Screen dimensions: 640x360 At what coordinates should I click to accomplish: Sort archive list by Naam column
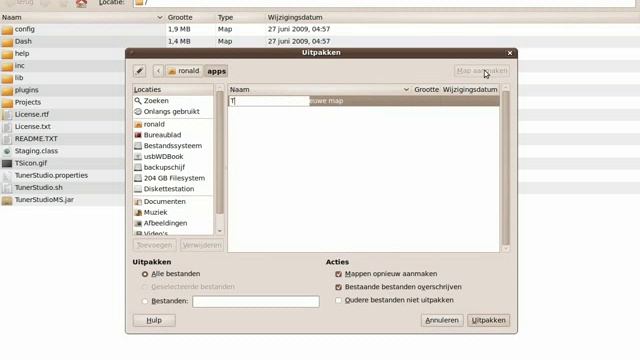click(x=82, y=17)
